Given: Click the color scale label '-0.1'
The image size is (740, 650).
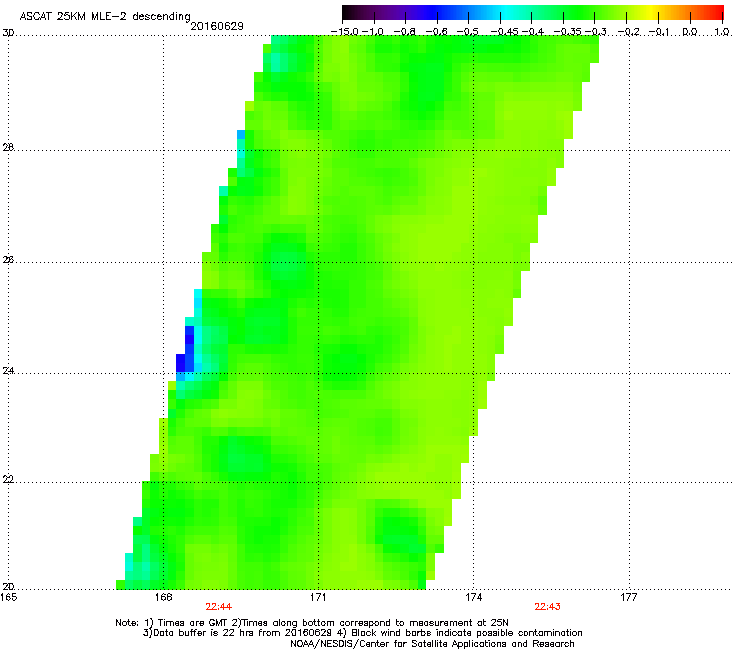Looking at the screenshot, I should (660, 32).
